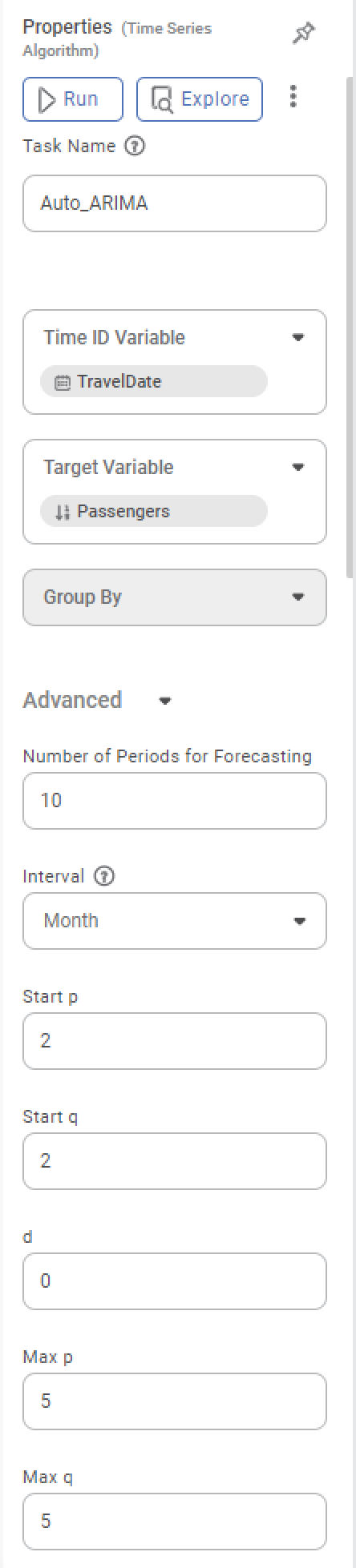Expand the Target Variable dropdown
The image size is (356, 1568).
[x=298, y=468]
